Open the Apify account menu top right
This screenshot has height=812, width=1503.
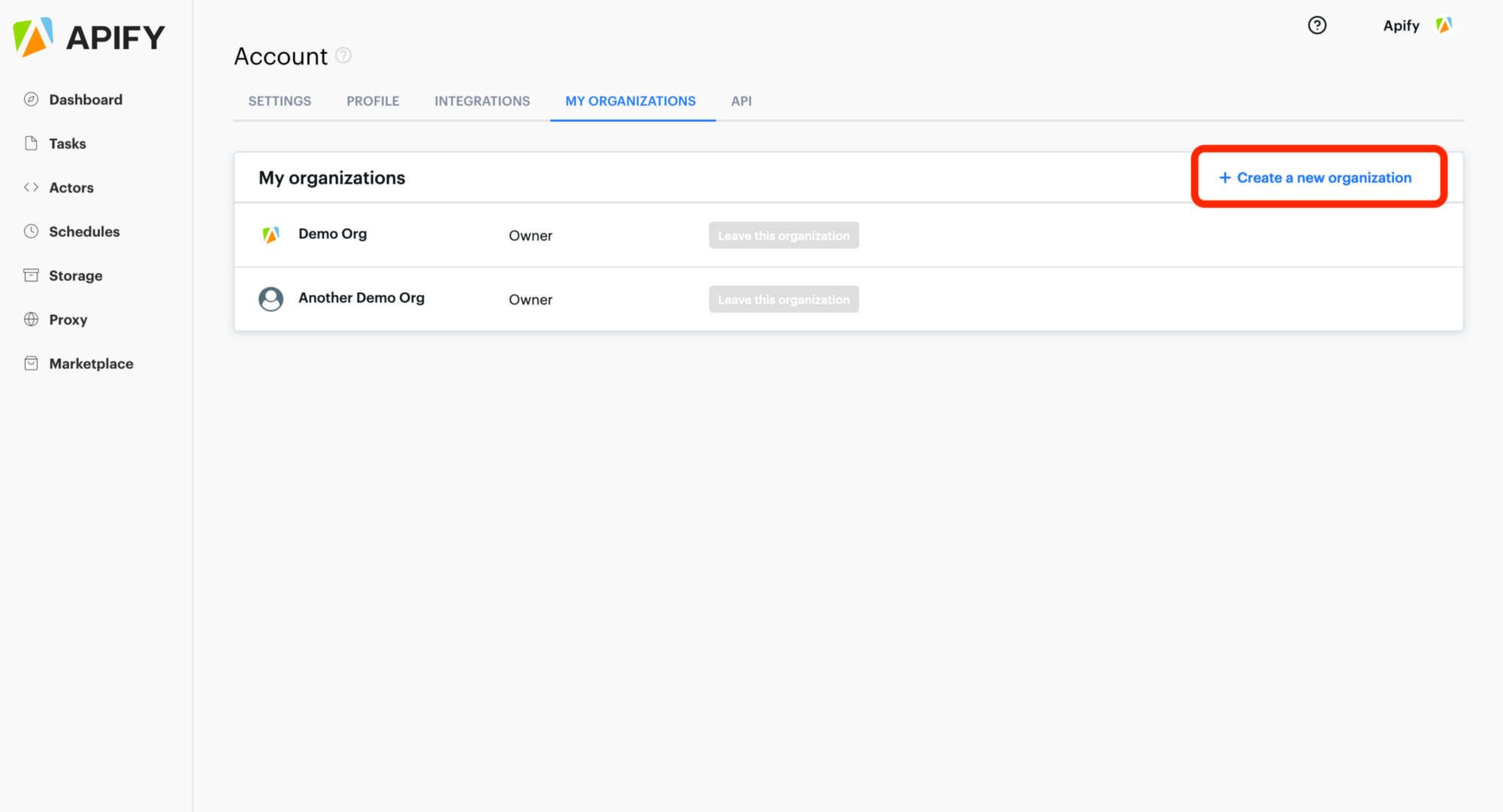pyautogui.click(x=1416, y=26)
